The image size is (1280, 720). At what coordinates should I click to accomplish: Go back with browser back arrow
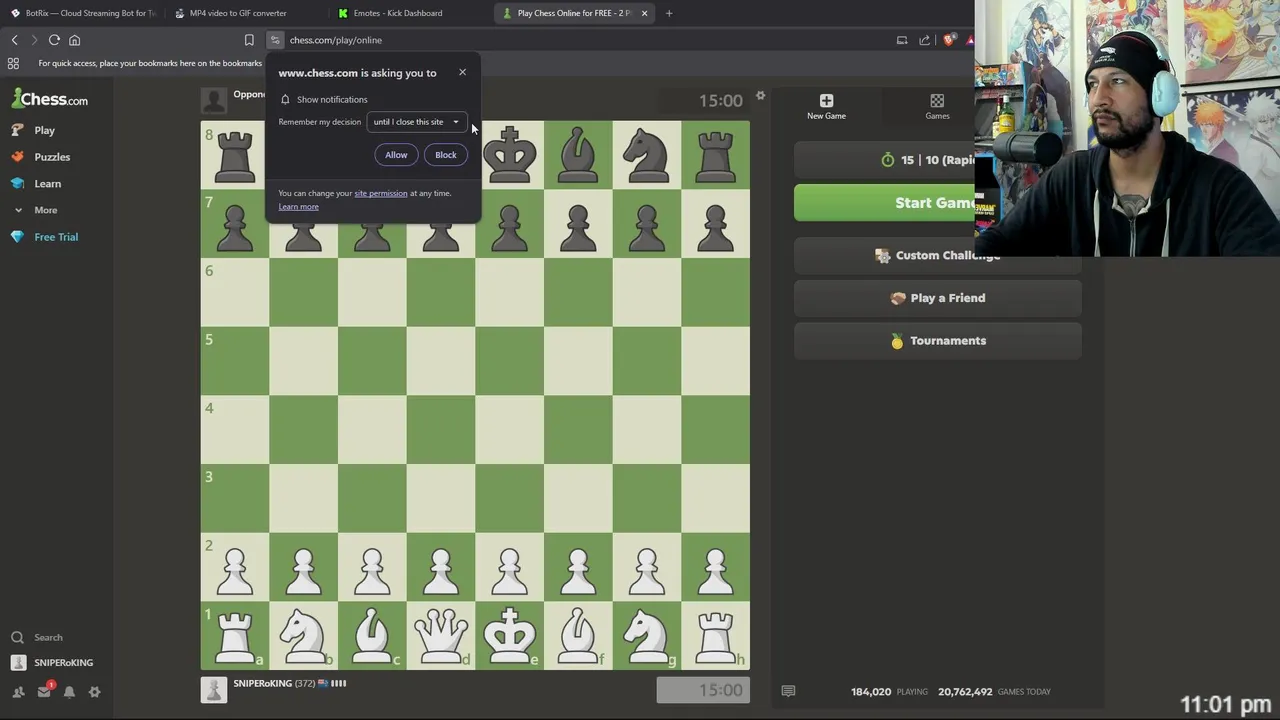point(14,40)
